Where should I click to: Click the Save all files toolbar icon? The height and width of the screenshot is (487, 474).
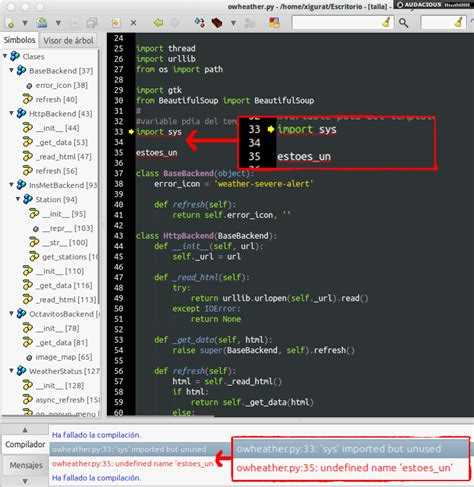tap(91, 23)
